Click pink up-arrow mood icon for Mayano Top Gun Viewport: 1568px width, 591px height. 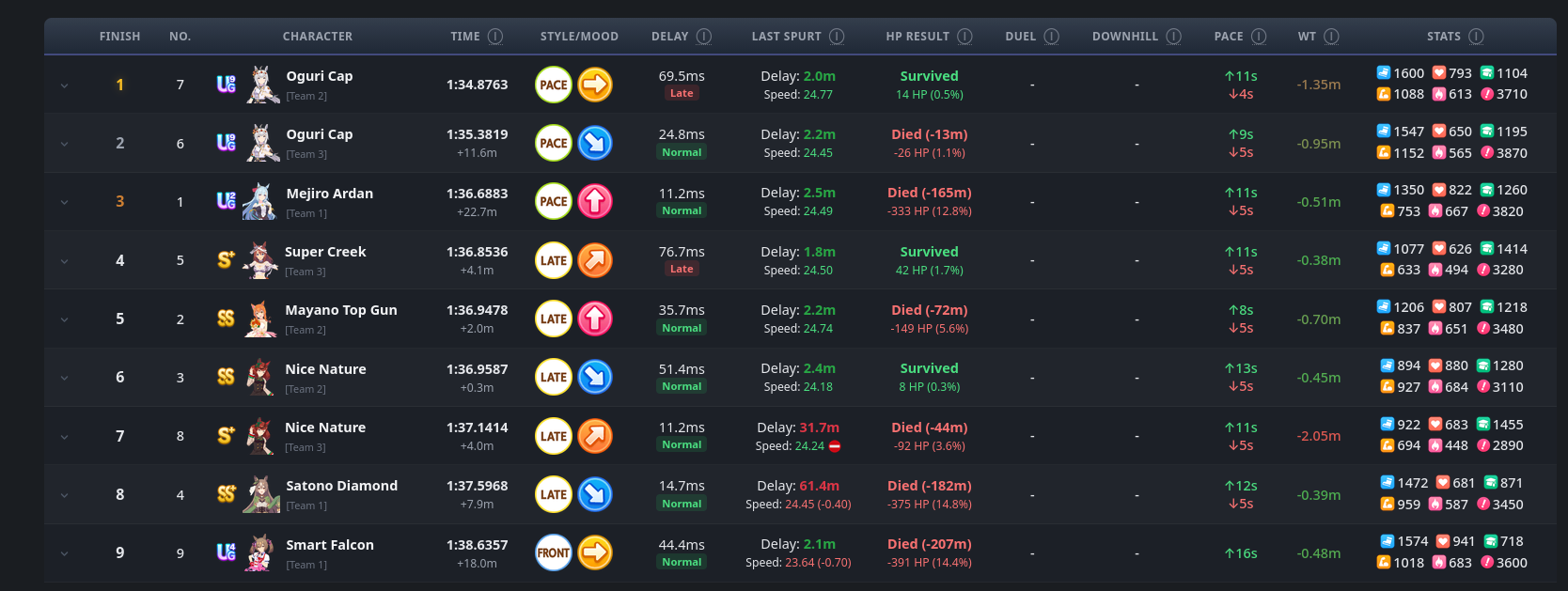coord(595,319)
